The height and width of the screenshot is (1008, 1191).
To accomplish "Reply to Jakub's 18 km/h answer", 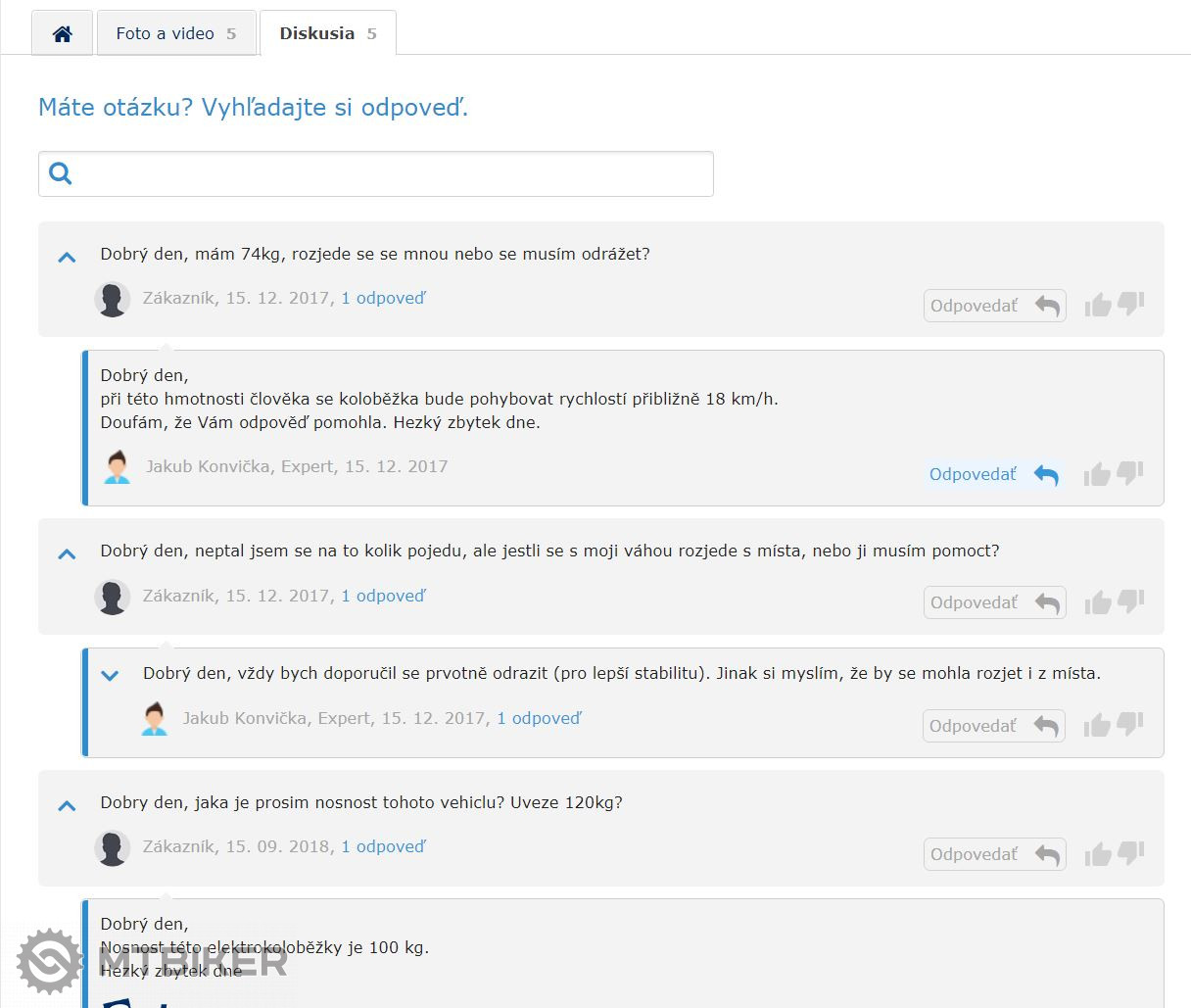I will point(993,475).
